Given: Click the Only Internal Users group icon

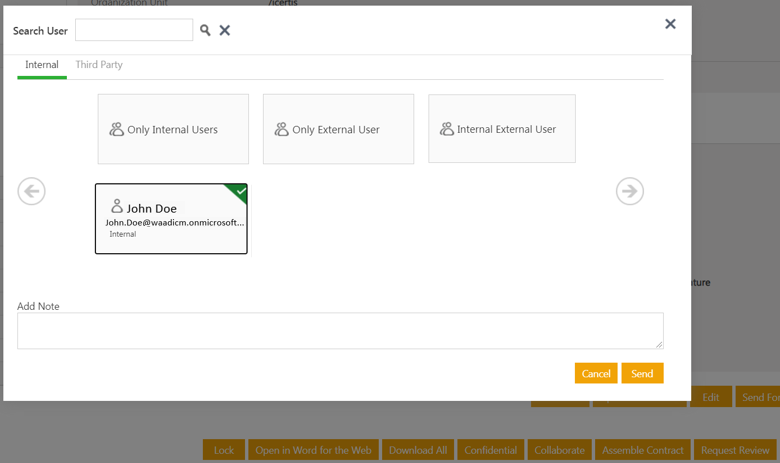Looking at the screenshot, I should (x=117, y=129).
